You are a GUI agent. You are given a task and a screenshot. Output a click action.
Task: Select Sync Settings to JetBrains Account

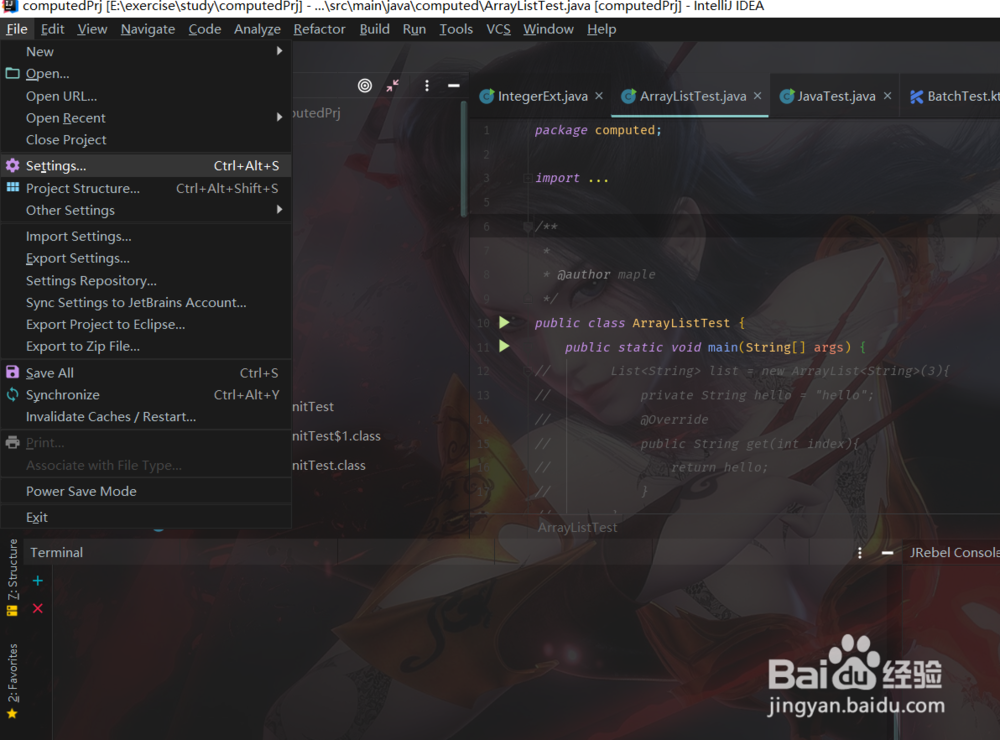point(146,302)
